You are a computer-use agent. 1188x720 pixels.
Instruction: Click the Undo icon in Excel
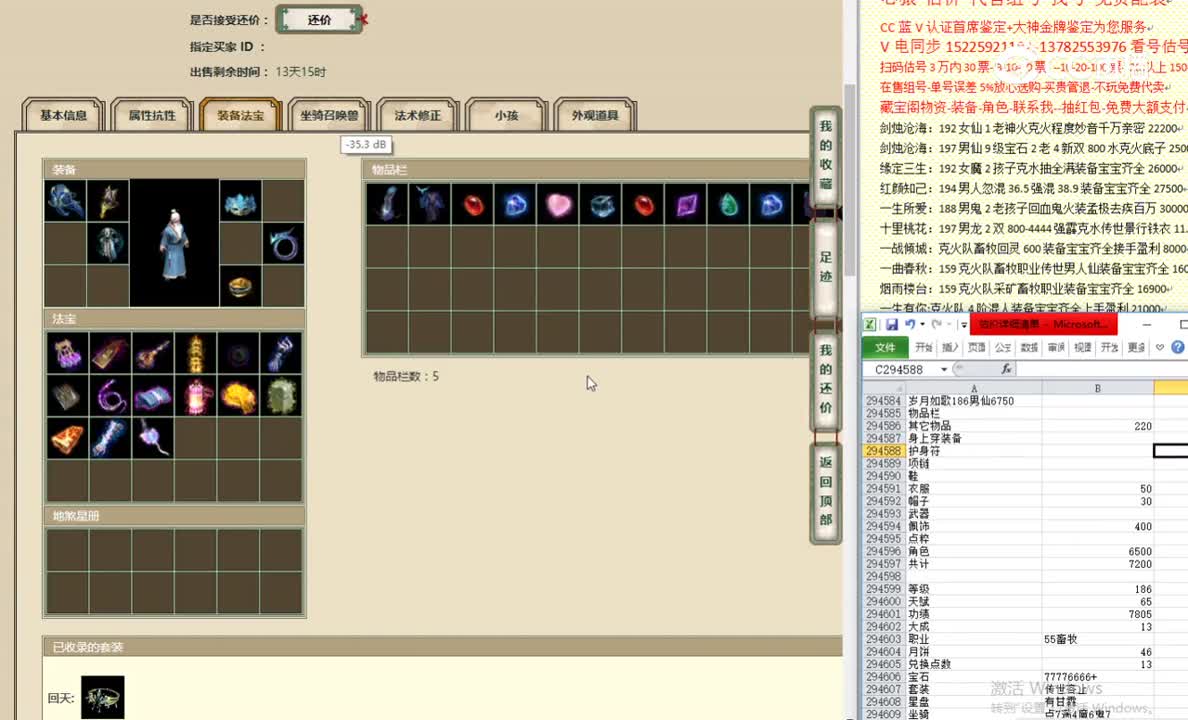[910, 323]
